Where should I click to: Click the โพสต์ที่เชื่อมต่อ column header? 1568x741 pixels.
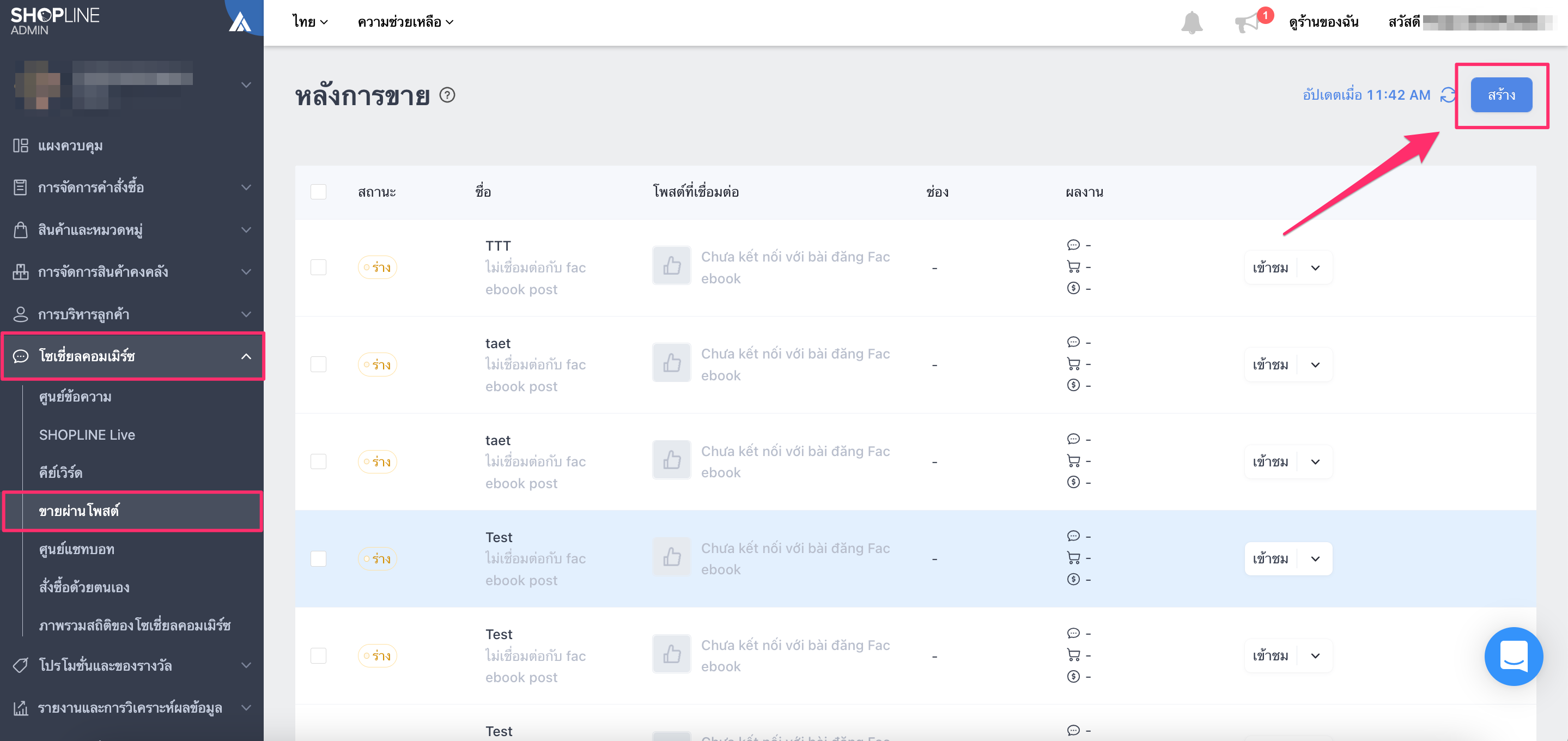(x=696, y=192)
